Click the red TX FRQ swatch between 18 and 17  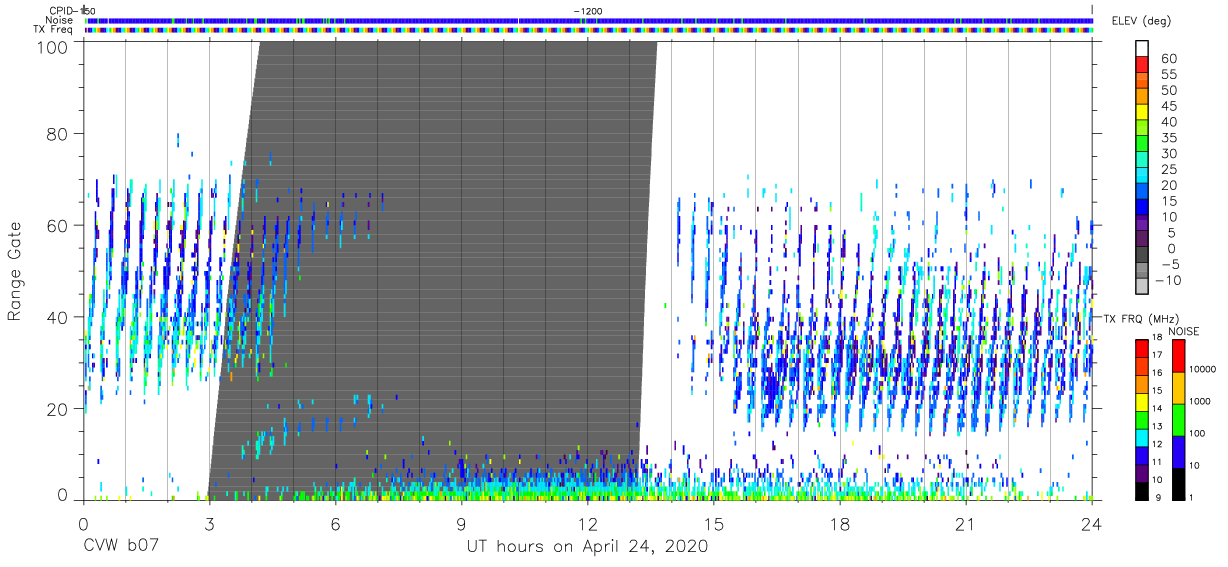click(x=1142, y=349)
